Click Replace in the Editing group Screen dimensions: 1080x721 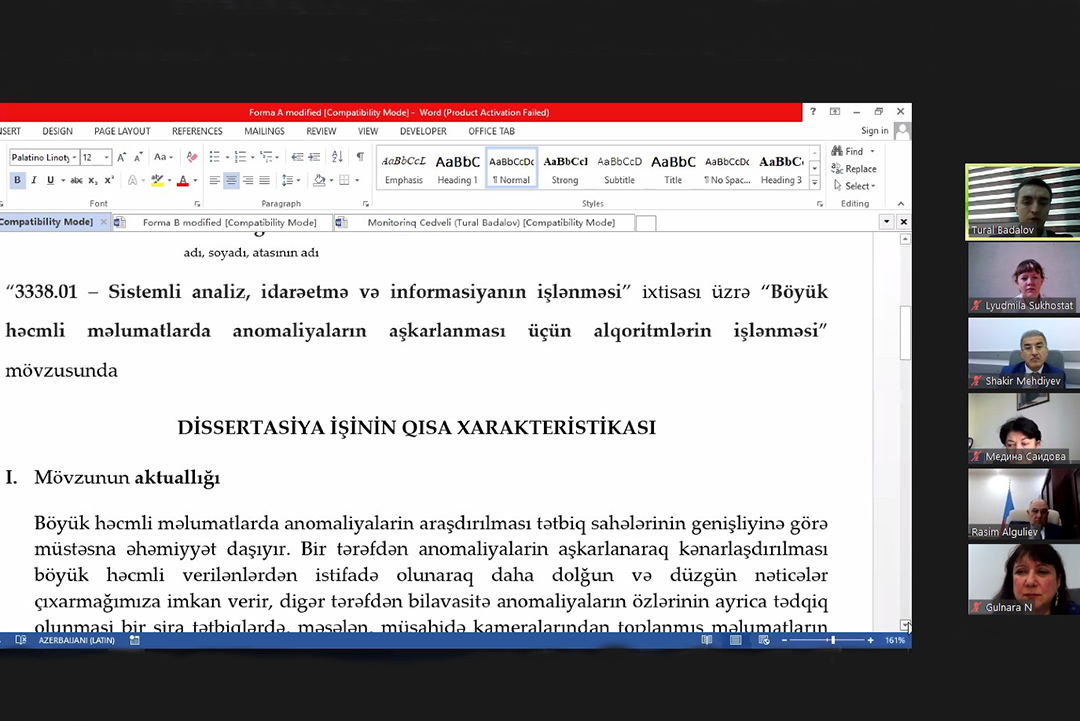point(855,169)
